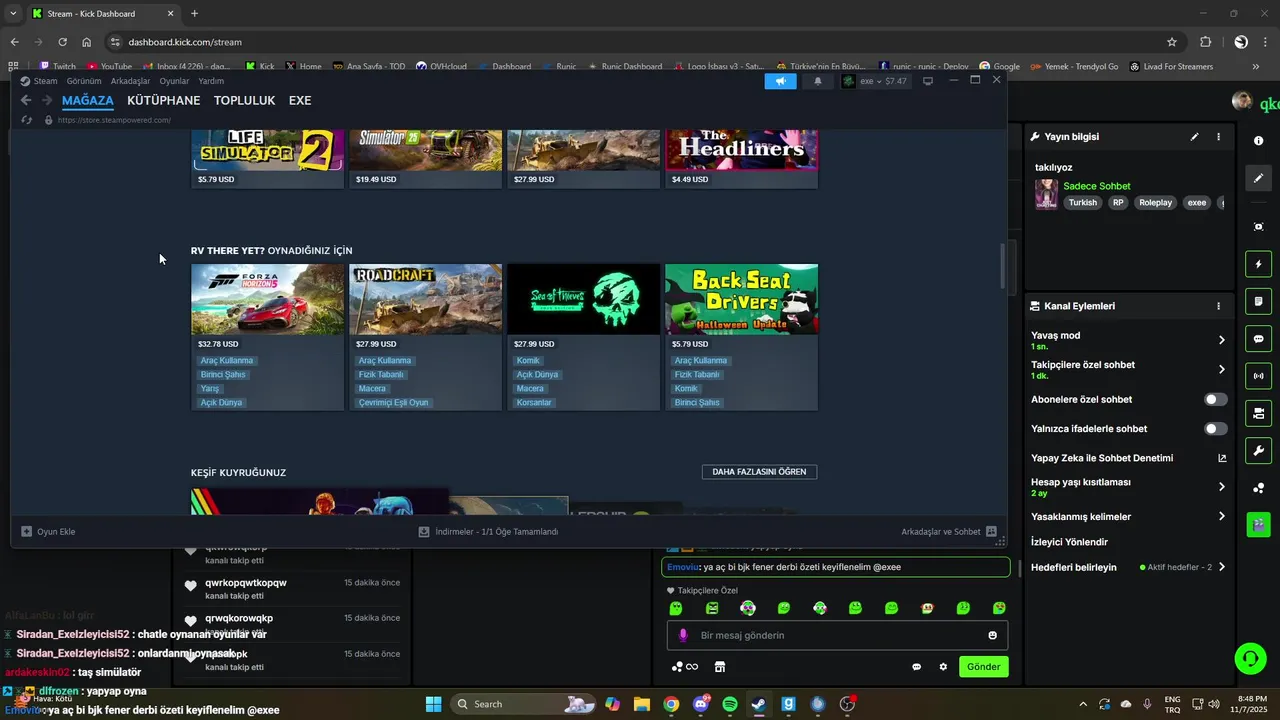Open Yapay Zeka ile Sohbet Denetimi link icon

pos(1221,458)
